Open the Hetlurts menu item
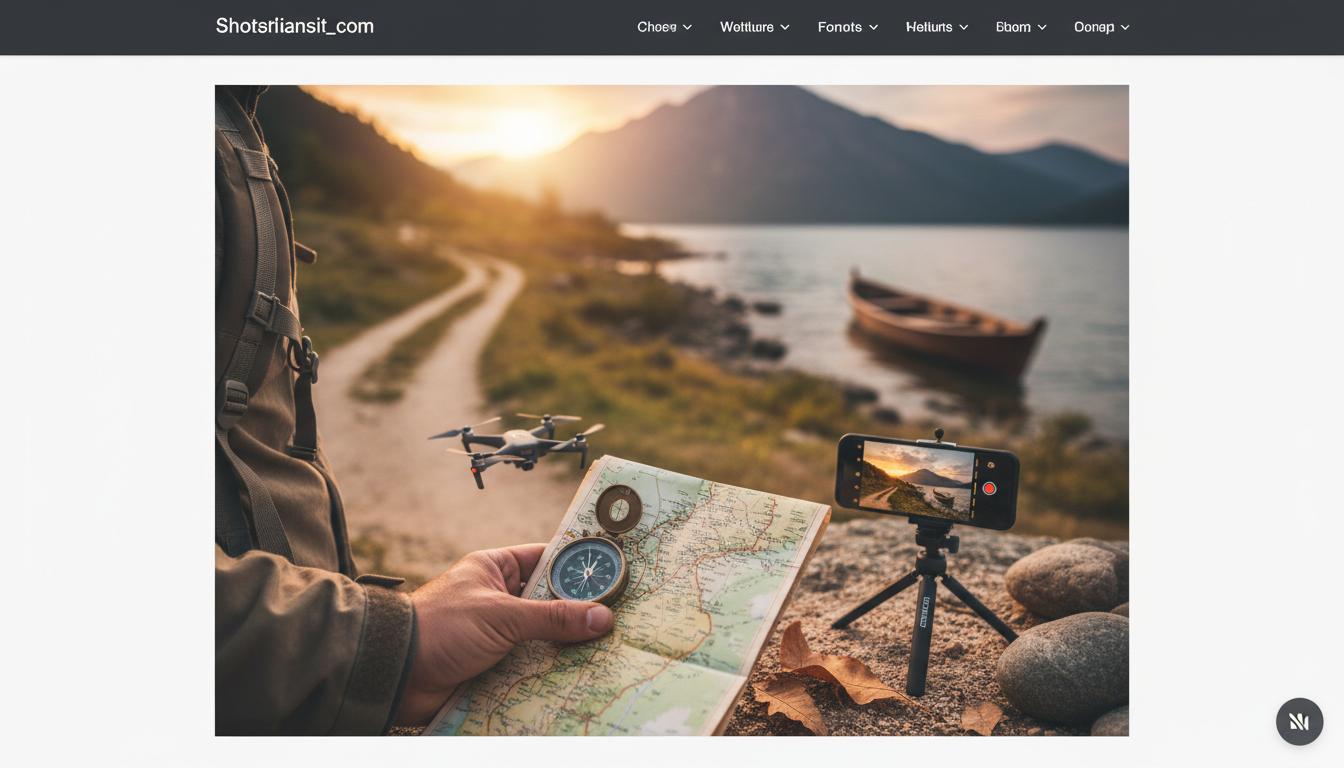Image resolution: width=1344 pixels, height=768 pixels. coord(928,27)
